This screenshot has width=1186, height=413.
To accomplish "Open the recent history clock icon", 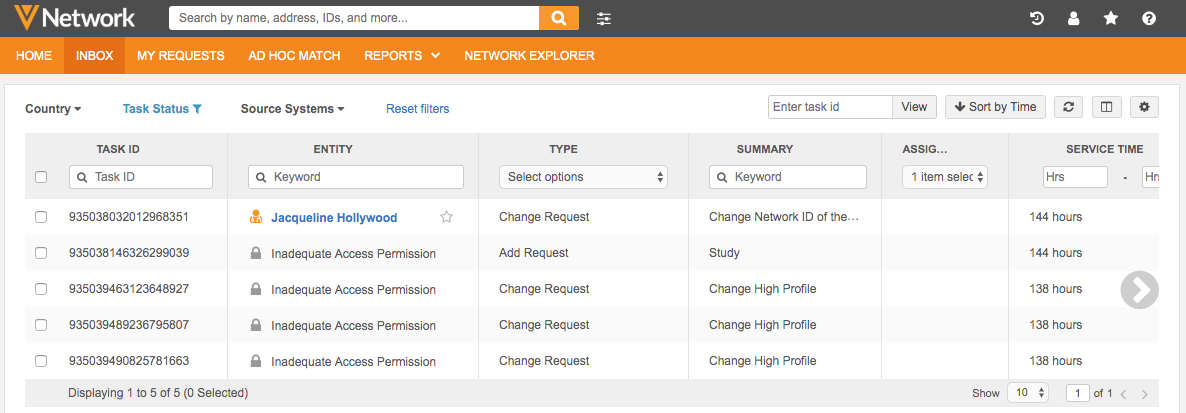I will coord(1037,18).
